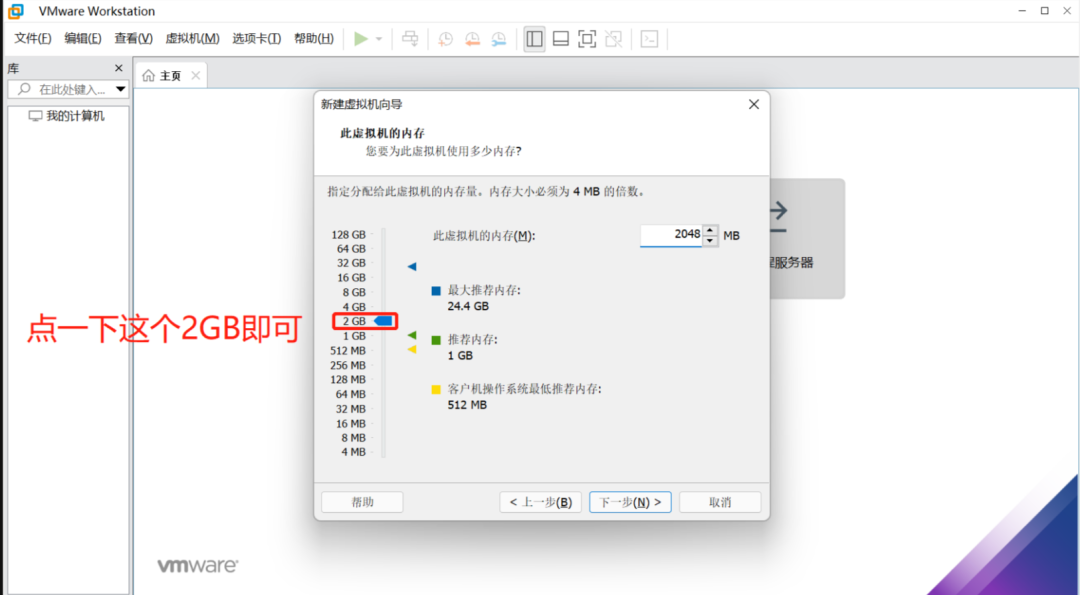Click the connect to remote server tile

click(x=807, y=238)
